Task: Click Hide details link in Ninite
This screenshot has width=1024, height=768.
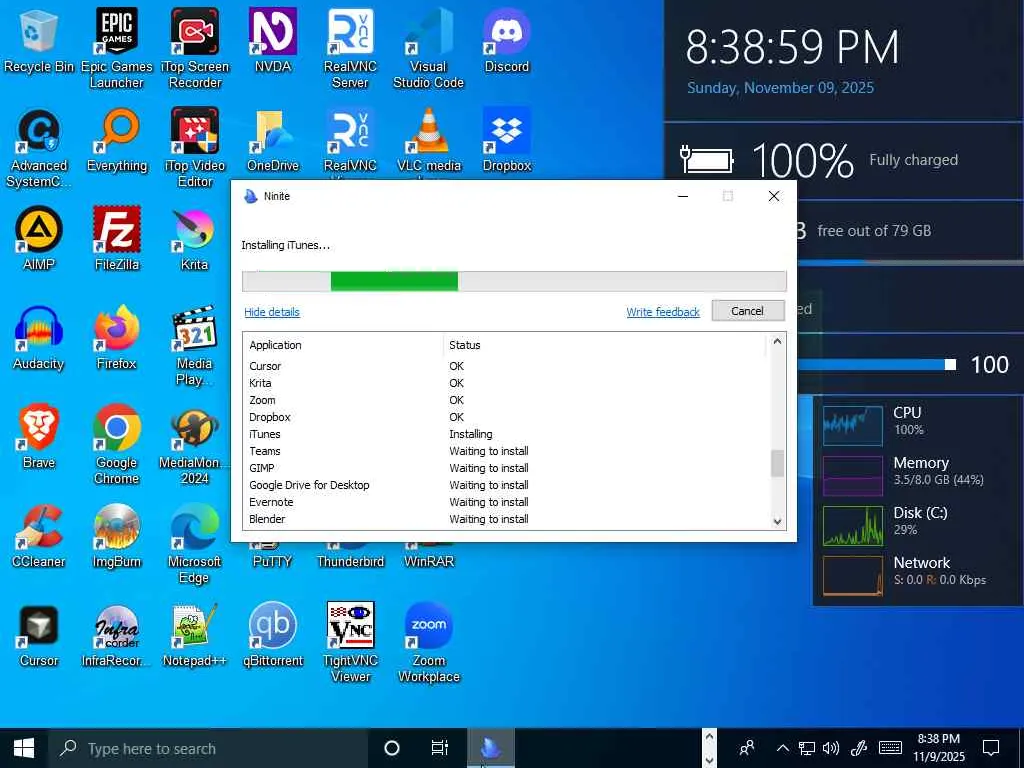Action: click(x=272, y=312)
